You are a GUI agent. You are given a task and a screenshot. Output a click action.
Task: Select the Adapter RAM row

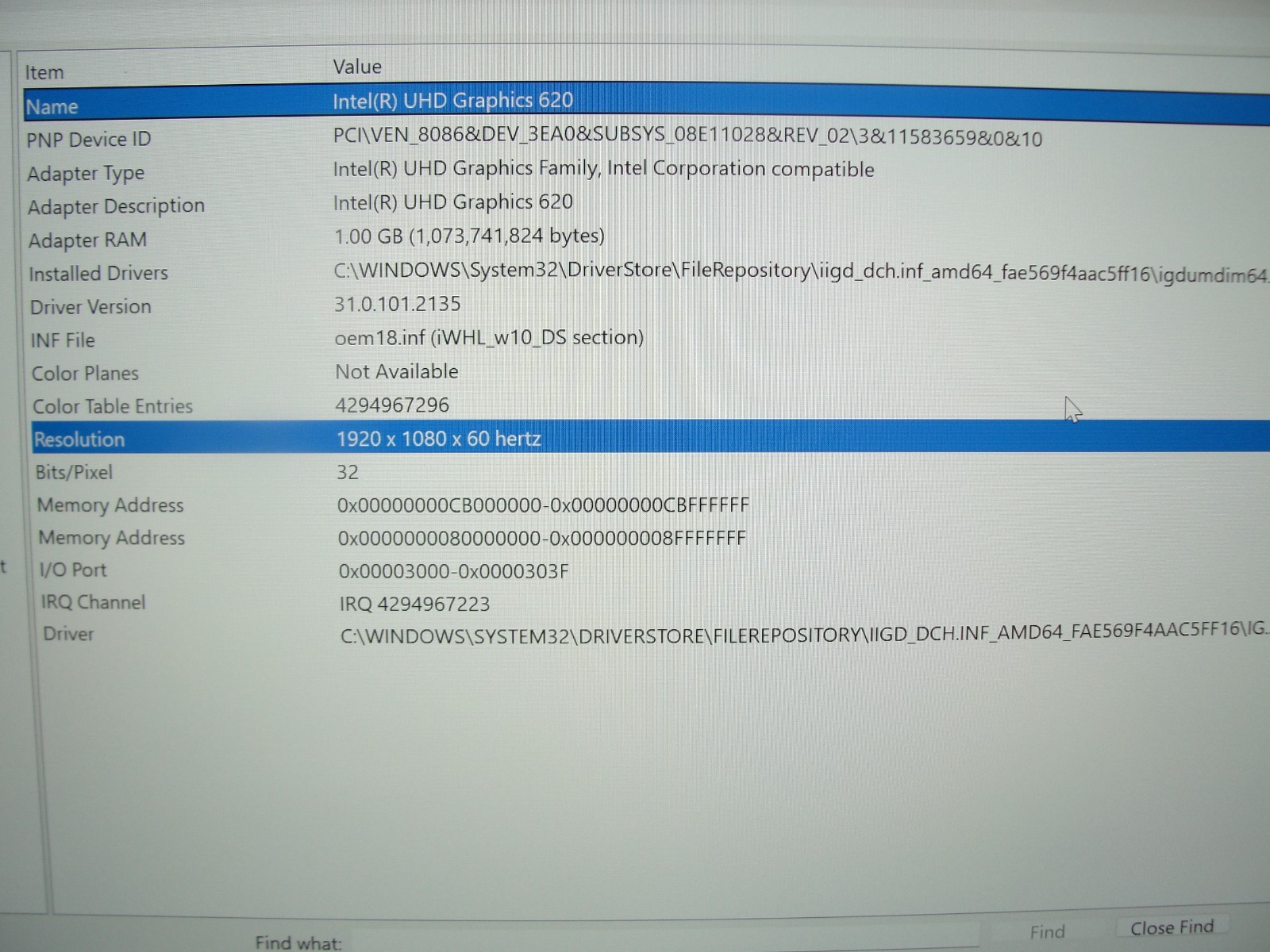coord(648,239)
